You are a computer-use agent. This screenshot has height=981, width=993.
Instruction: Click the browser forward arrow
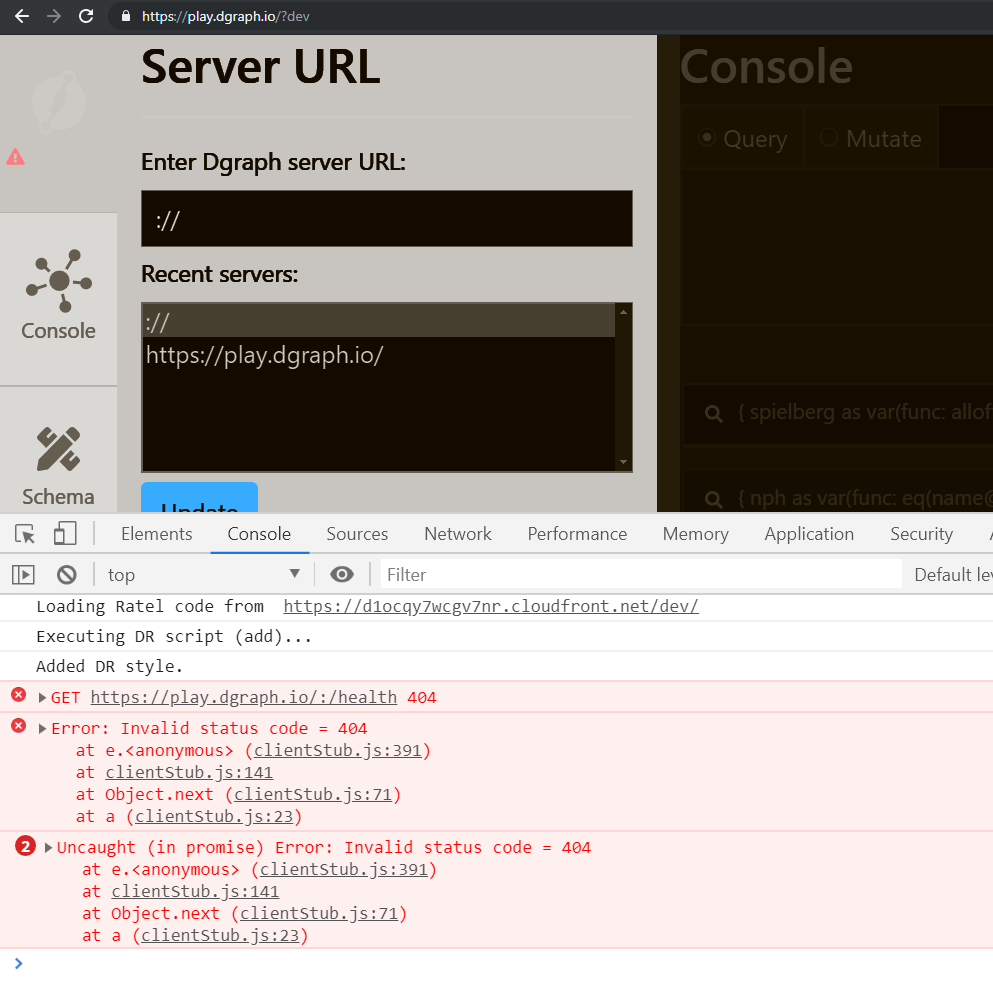54,16
